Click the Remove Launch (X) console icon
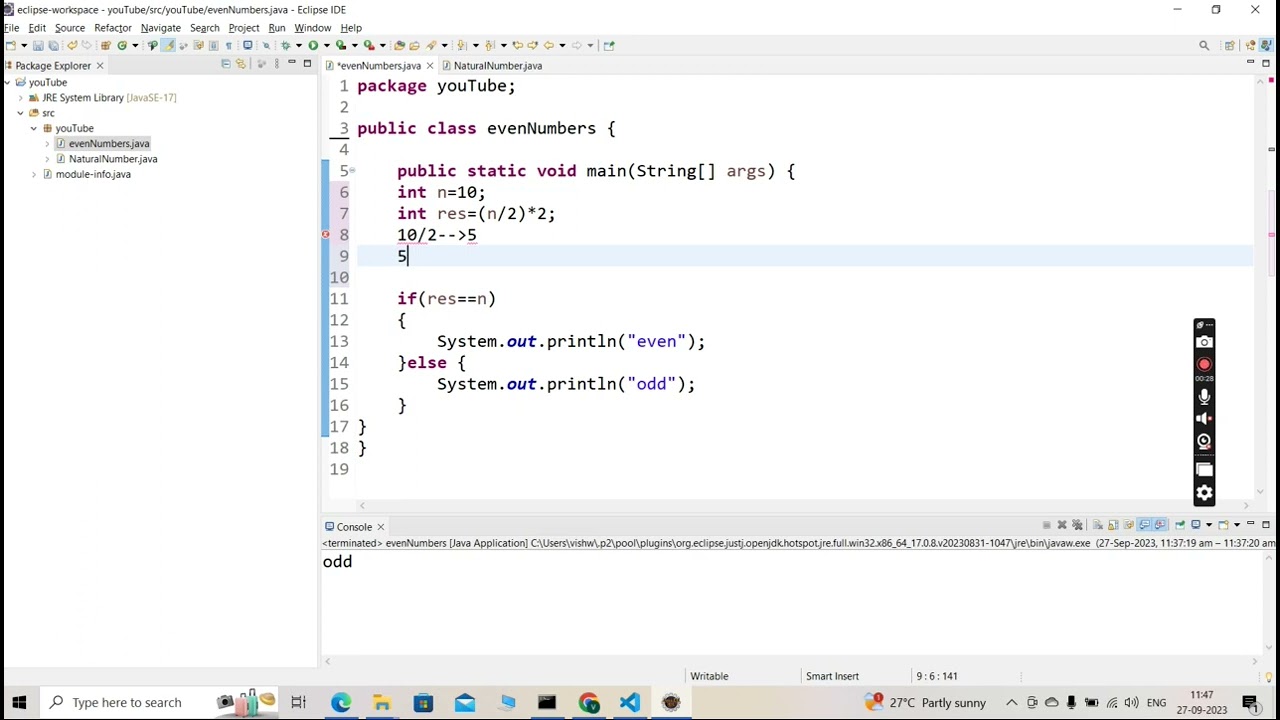This screenshot has height=720, width=1280. point(1062,525)
